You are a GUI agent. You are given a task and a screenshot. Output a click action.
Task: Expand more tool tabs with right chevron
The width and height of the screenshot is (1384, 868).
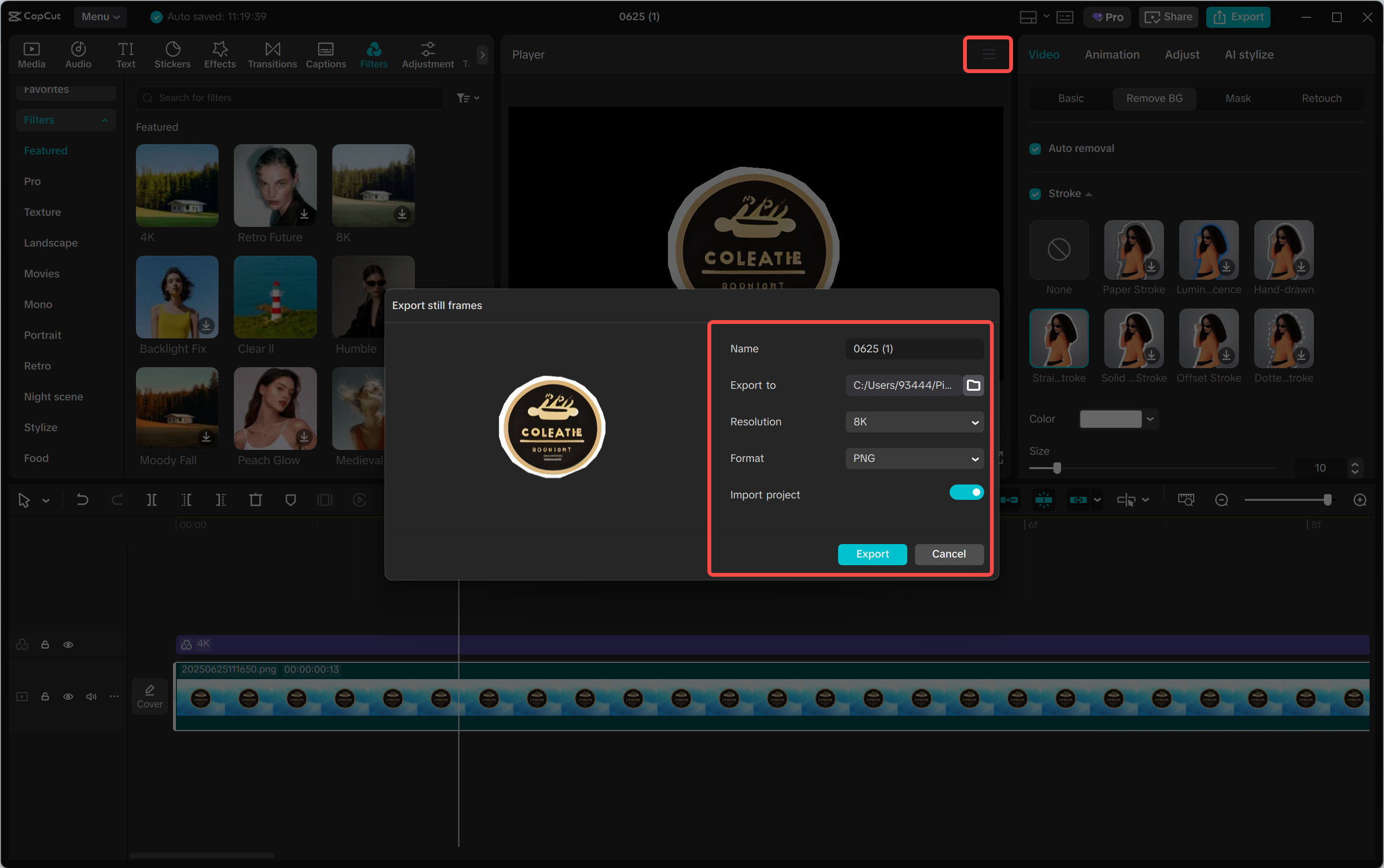click(482, 55)
